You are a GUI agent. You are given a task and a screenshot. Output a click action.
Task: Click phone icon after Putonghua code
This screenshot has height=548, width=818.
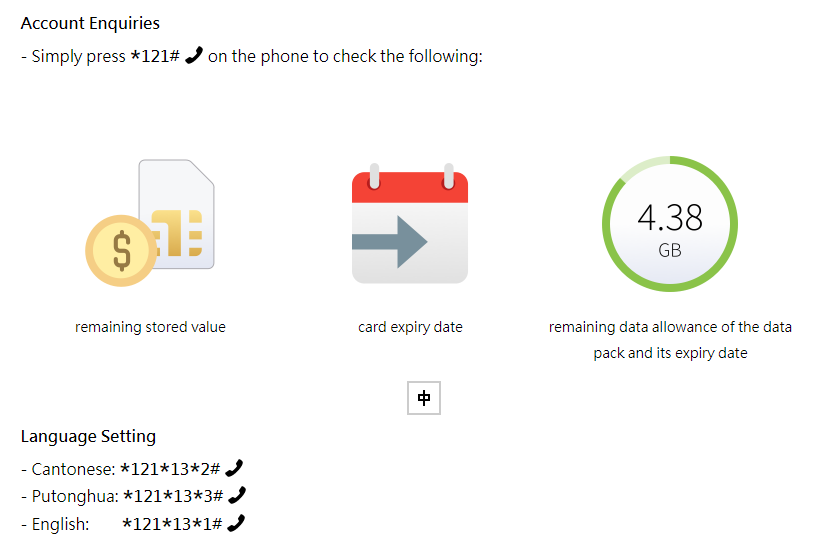237,495
